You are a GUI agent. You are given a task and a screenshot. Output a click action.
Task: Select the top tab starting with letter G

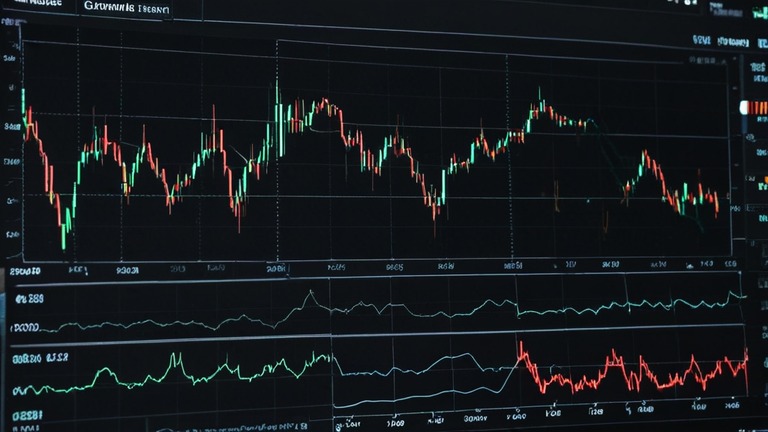point(126,8)
